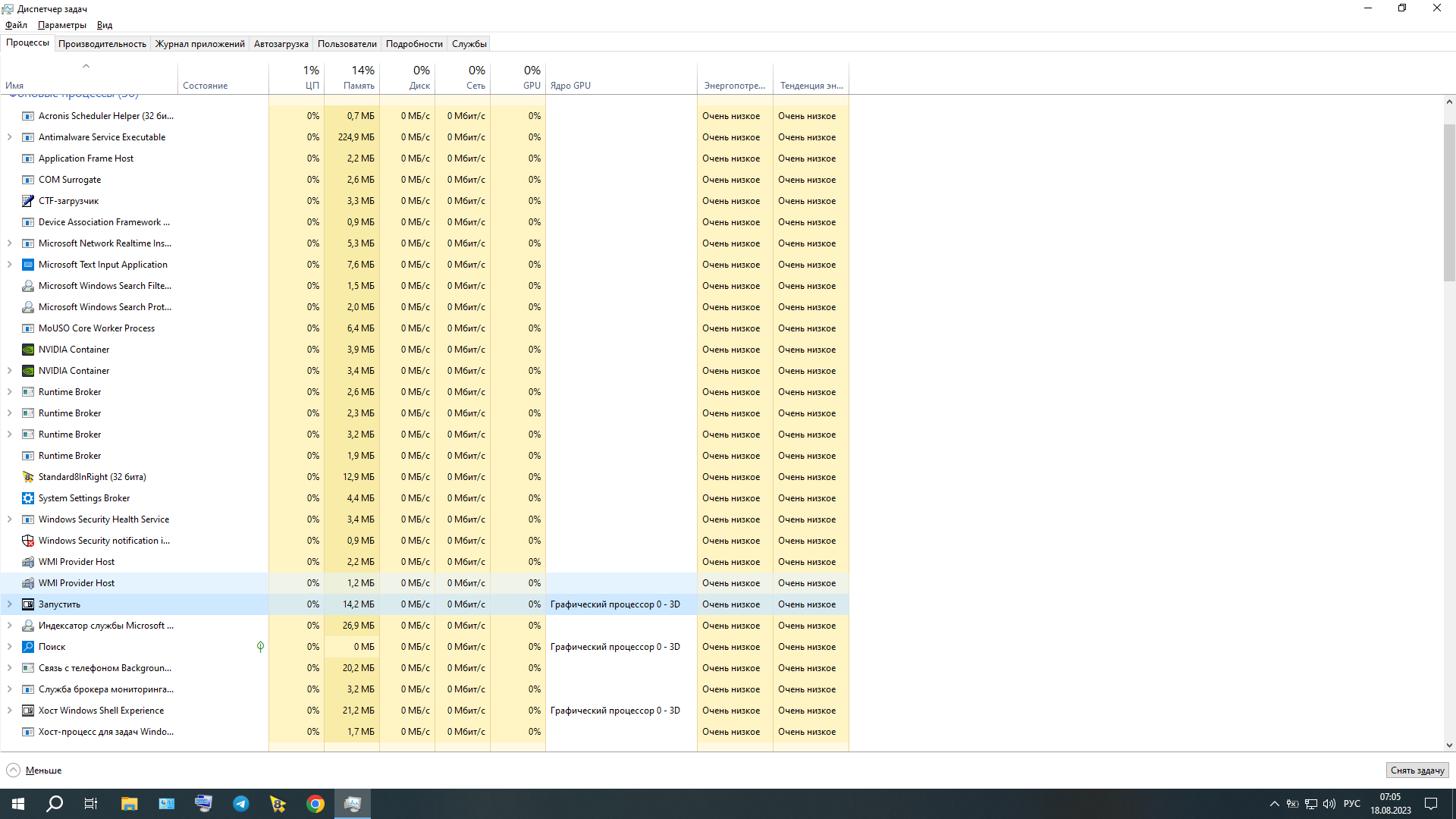Screen dimensions: 1456x819
Task: Click the РУС language indicator
Action: pos(1351,804)
